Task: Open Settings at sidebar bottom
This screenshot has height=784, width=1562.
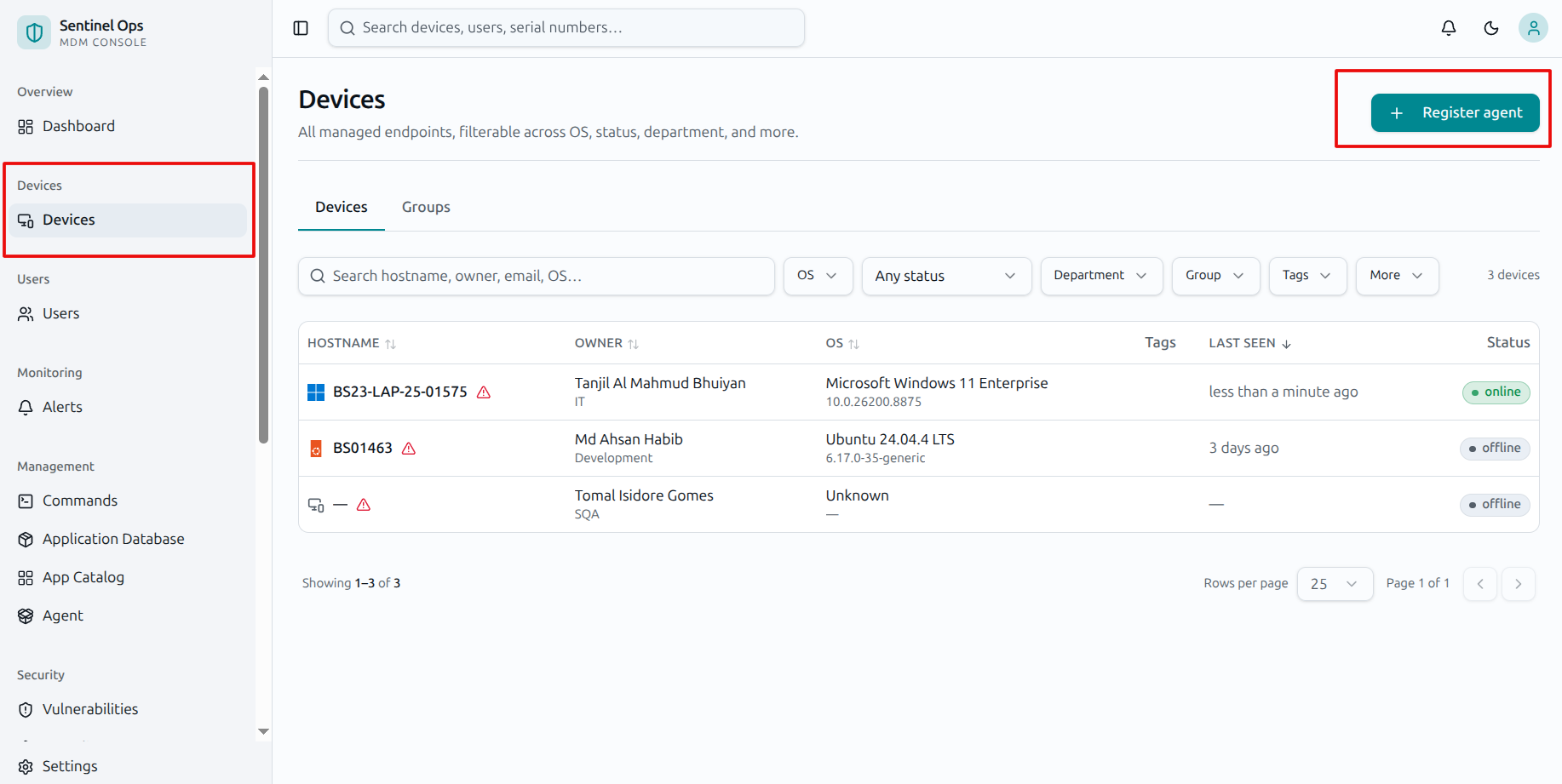Action: [x=128, y=766]
